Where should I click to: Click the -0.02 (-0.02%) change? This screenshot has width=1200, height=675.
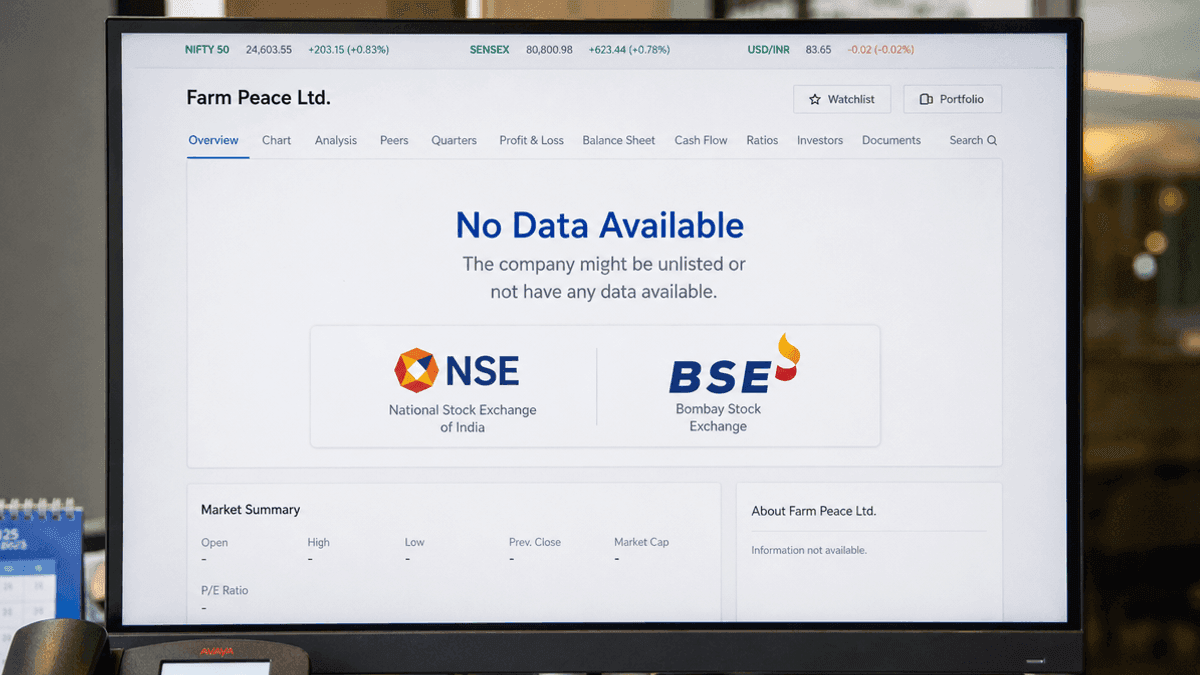coord(881,49)
